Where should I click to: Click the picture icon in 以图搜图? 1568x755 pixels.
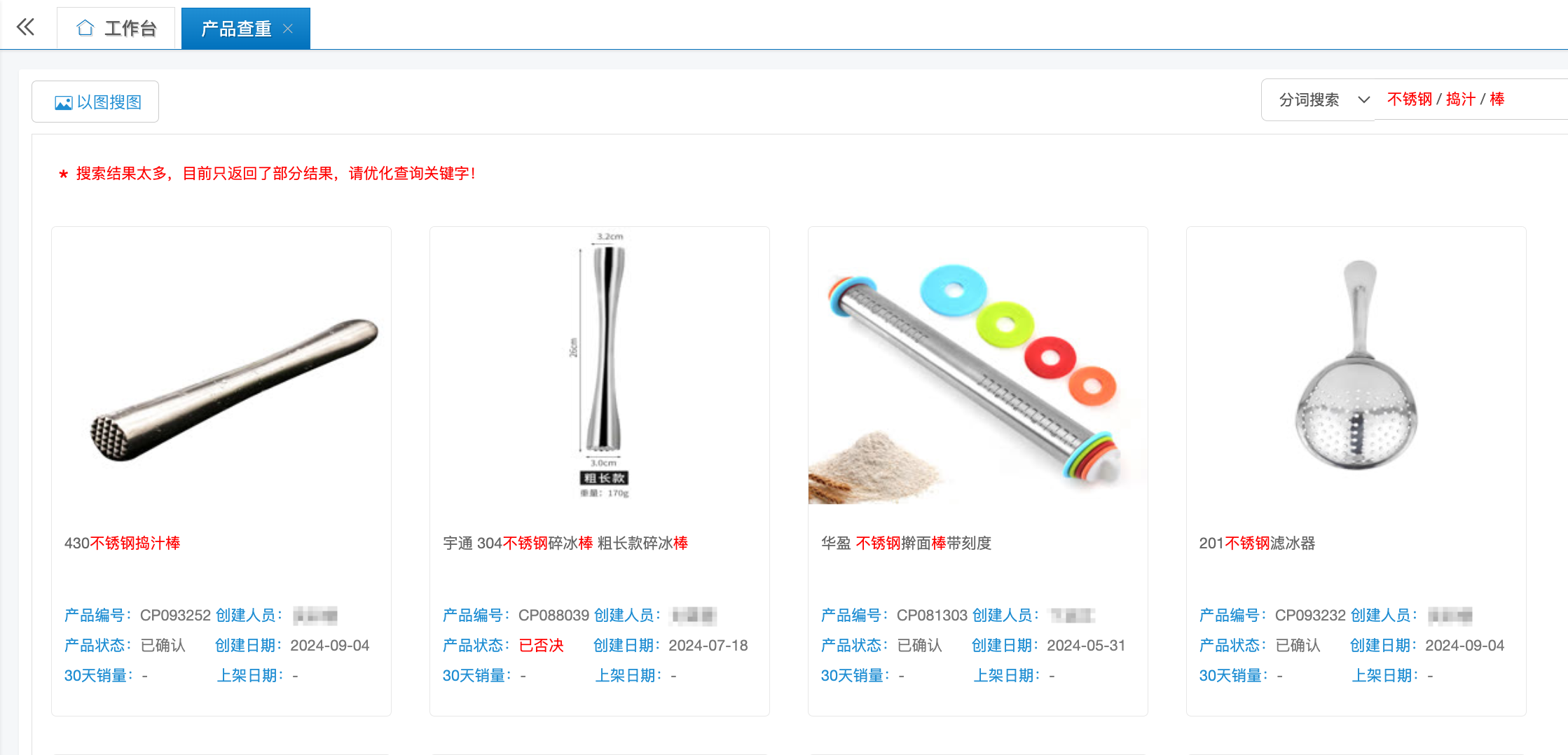[x=64, y=103]
